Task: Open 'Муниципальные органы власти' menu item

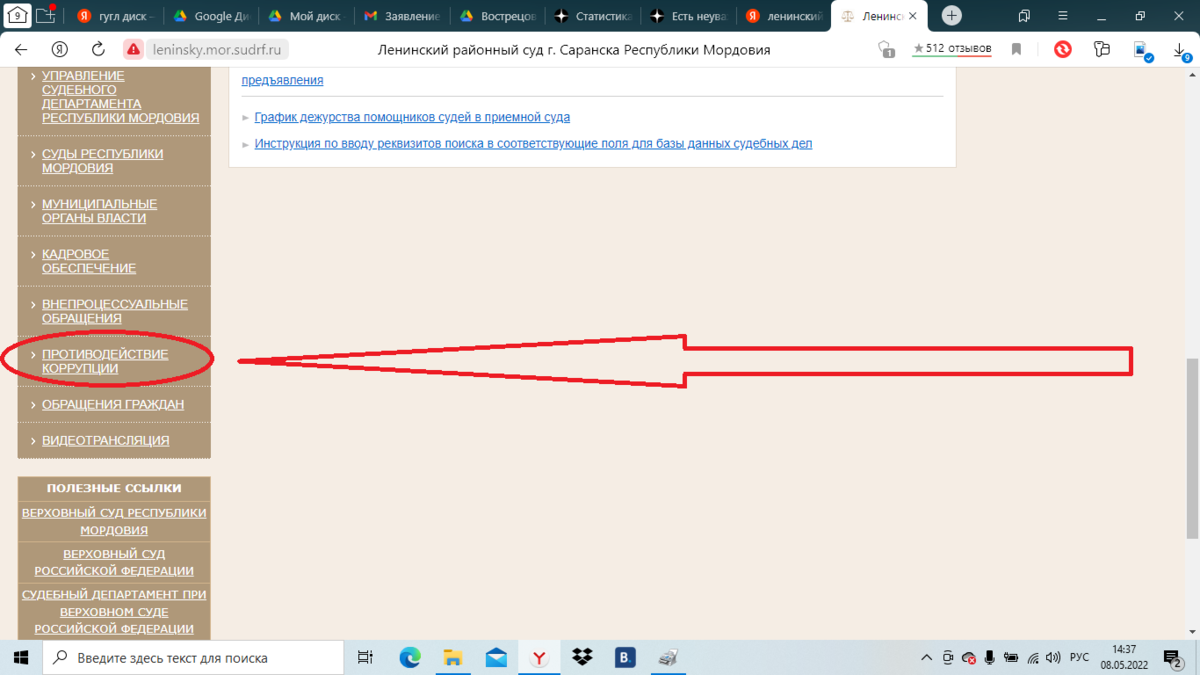Action: click(99, 211)
